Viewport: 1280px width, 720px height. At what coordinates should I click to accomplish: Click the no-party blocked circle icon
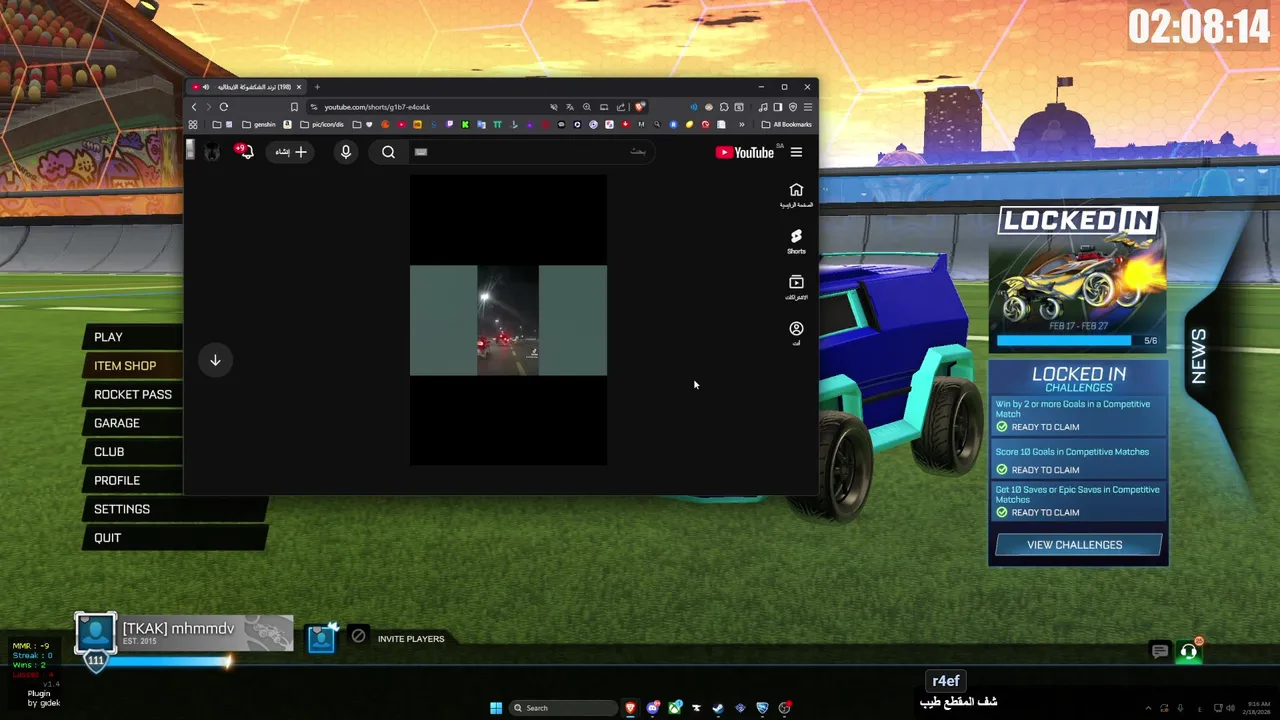pyautogui.click(x=358, y=636)
